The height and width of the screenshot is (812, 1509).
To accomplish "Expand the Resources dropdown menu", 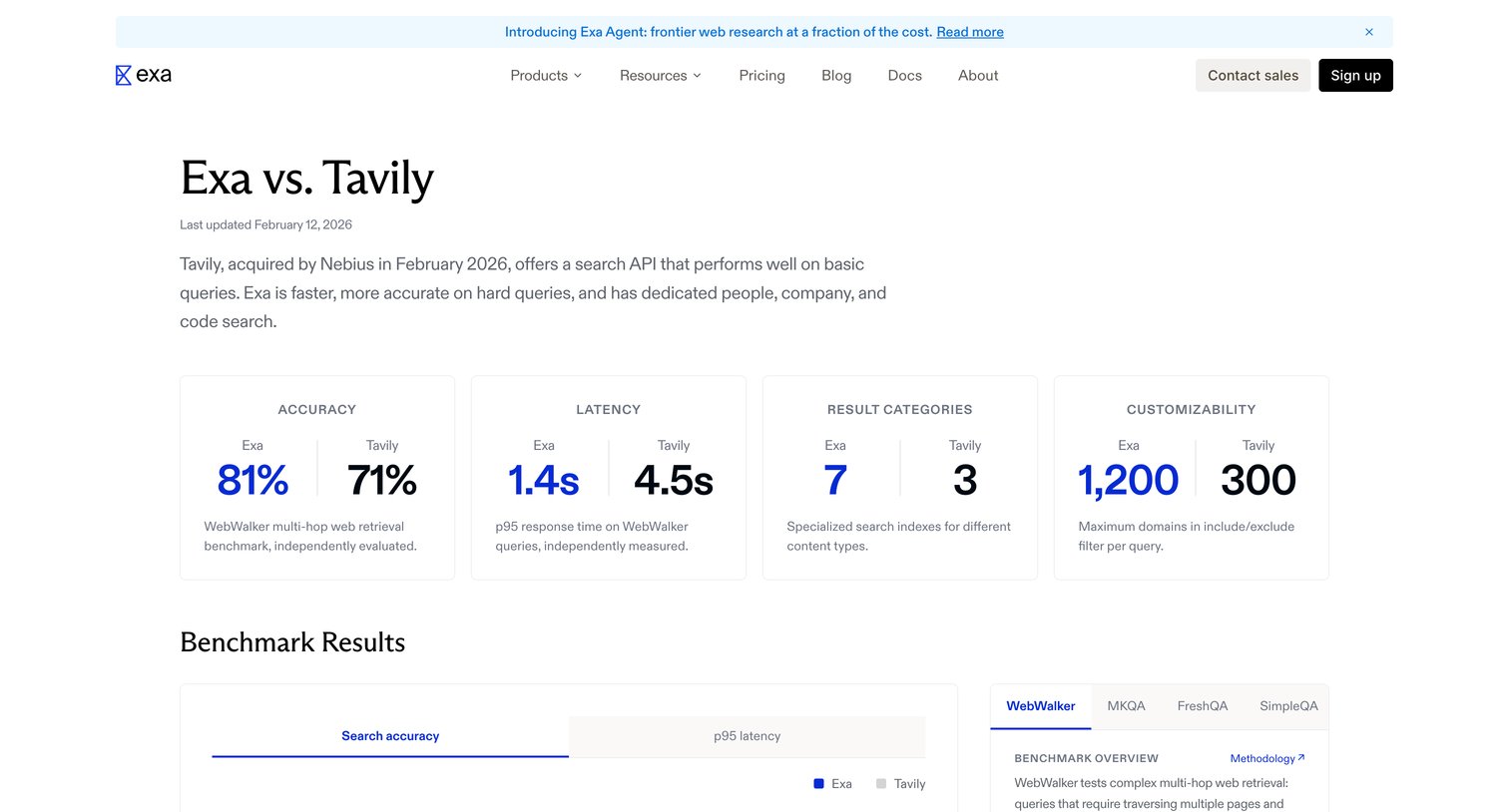I will coord(661,76).
